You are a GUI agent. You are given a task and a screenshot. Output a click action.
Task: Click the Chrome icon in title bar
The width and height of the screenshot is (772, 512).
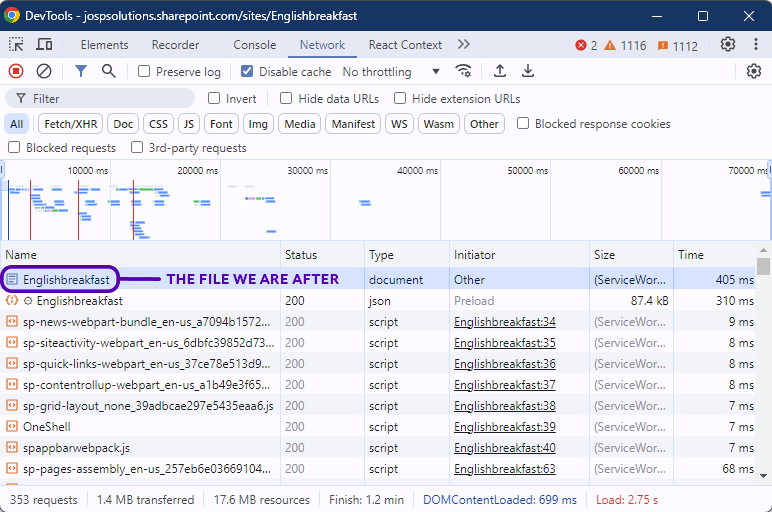(11, 15)
